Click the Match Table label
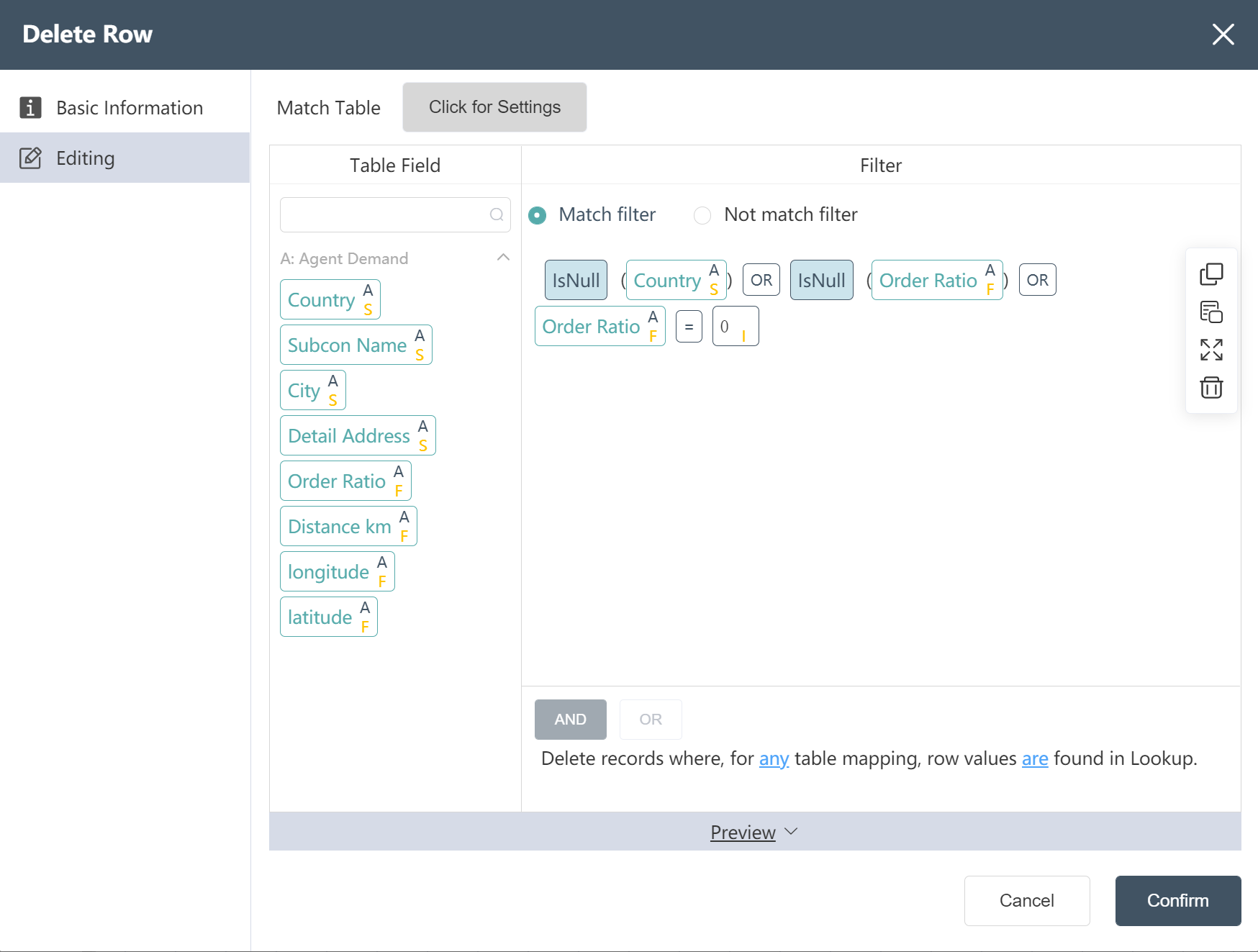 click(x=329, y=107)
